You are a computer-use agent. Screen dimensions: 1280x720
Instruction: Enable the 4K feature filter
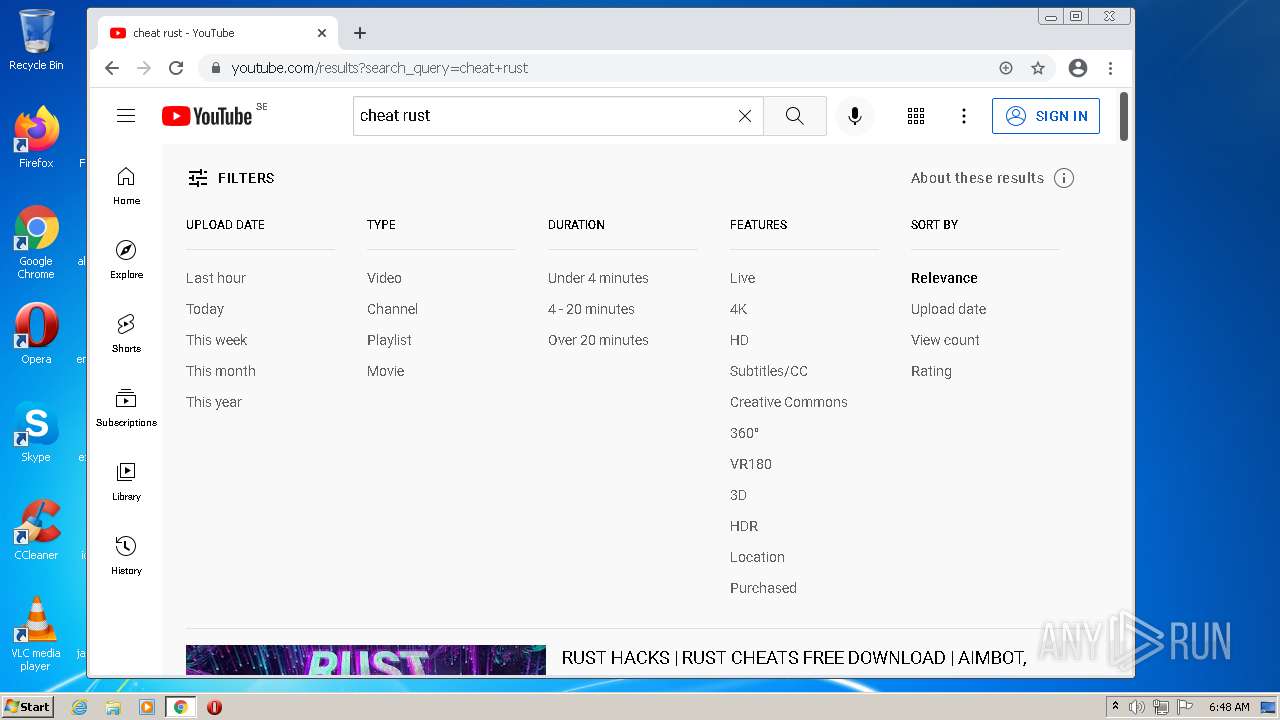click(x=739, y=309)
